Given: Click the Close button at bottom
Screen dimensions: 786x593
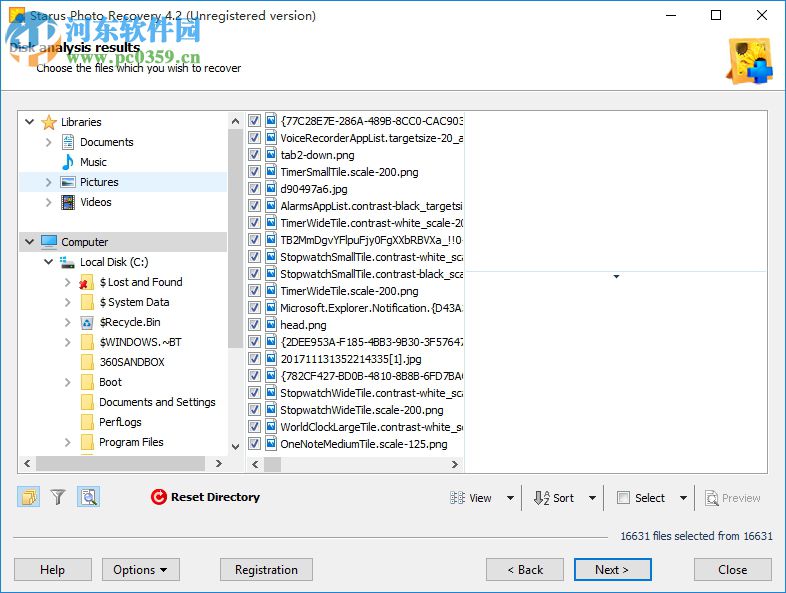Looking at the screenshot, I should tap(732, 569).
